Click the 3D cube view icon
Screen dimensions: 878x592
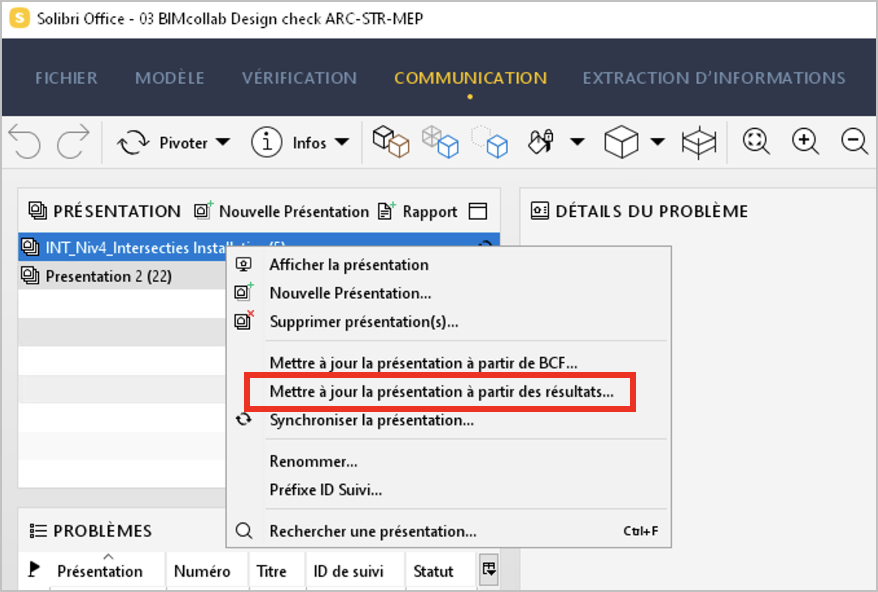click(621, 142)
